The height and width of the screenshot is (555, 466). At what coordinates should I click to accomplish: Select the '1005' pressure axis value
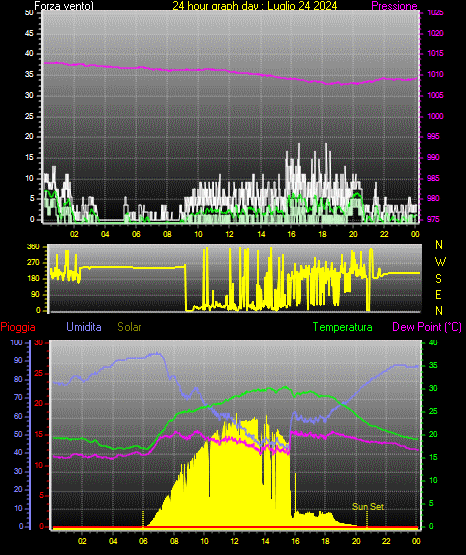pyautogui.click(x=436, y=95)
